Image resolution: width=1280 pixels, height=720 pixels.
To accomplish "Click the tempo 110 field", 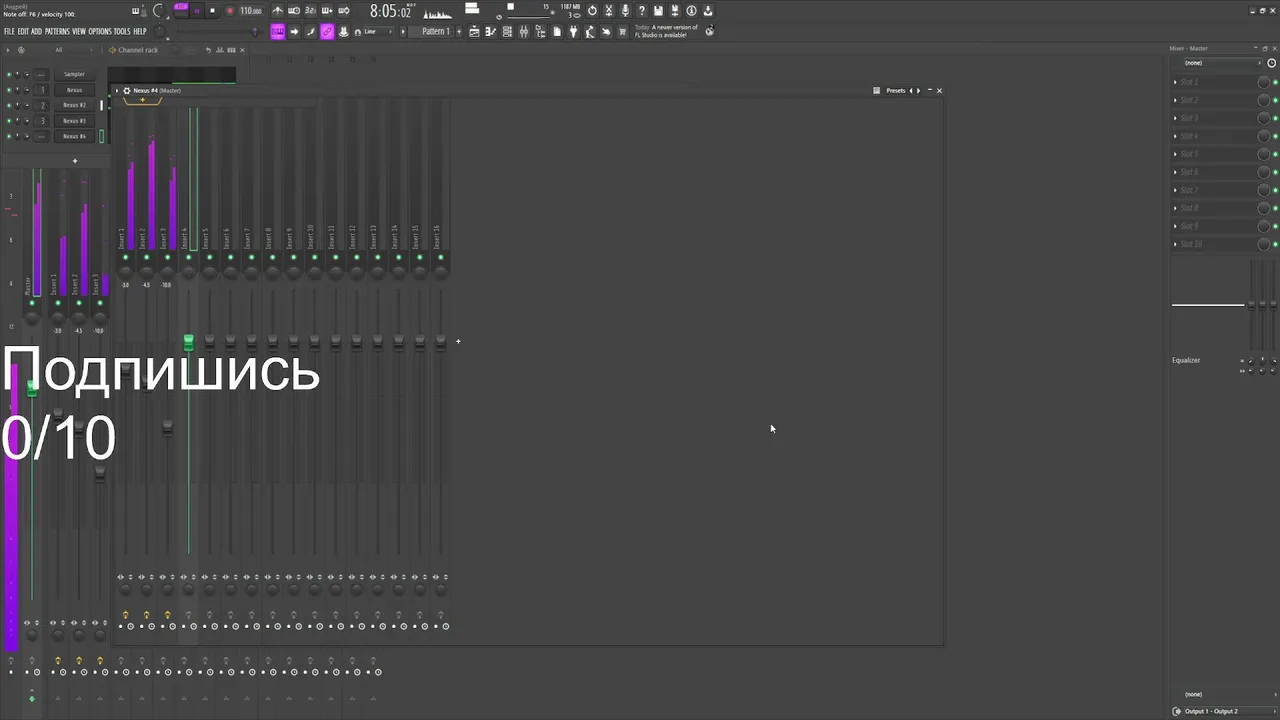I will point(251,11).
